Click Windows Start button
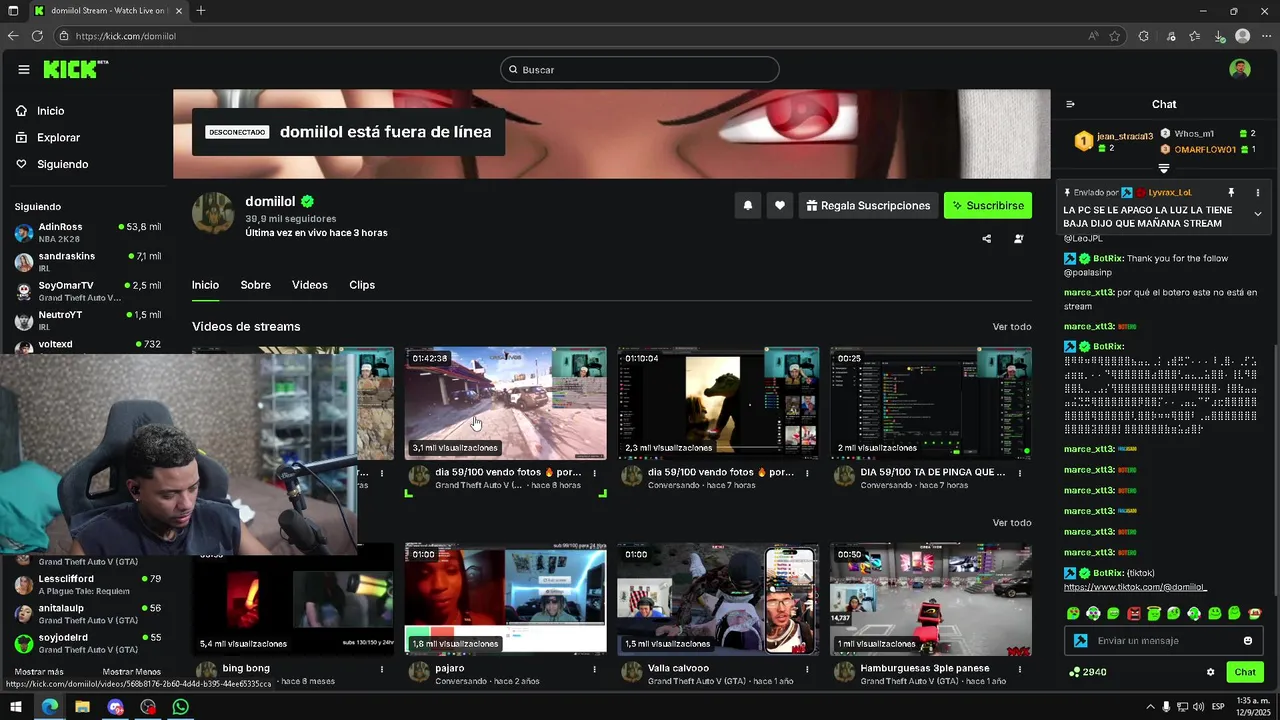The height and width of the screenshot is (720, 1280). [x=16, y=706]
